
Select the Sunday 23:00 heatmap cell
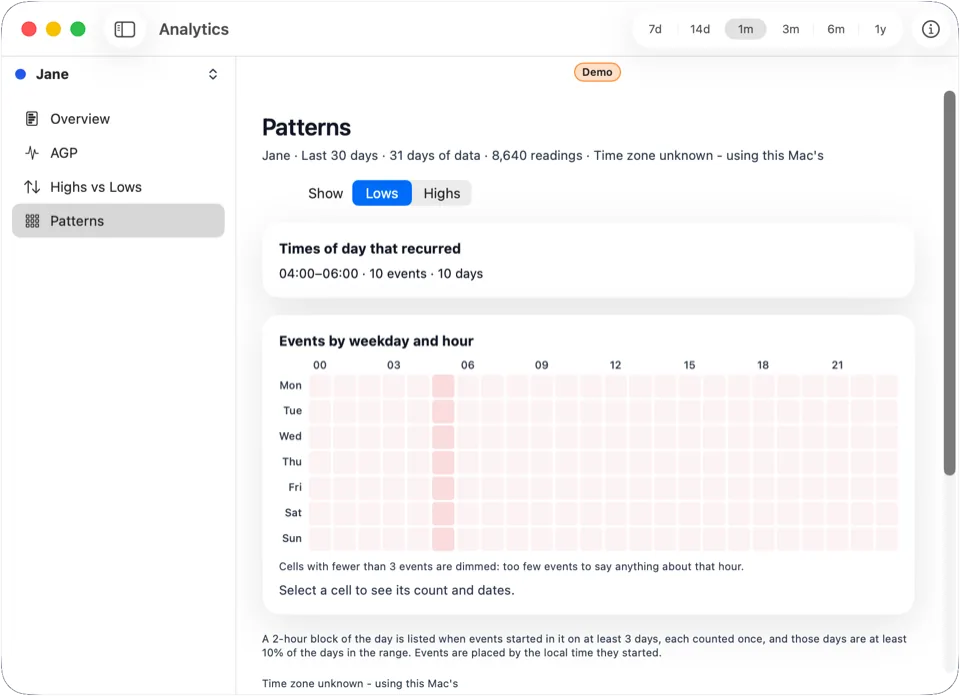(887, 539)
